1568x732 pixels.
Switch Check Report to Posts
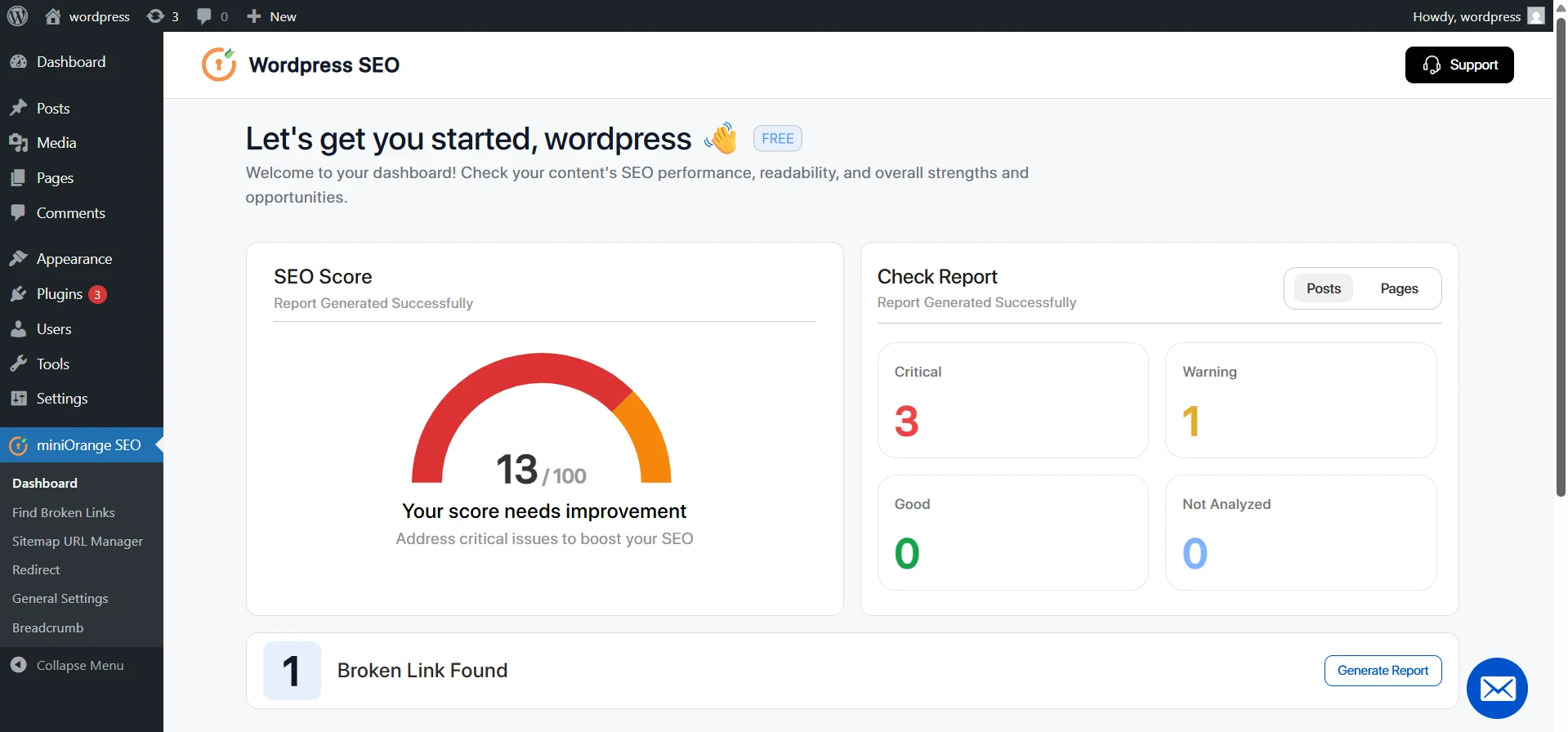click(x=1323, y=288)
